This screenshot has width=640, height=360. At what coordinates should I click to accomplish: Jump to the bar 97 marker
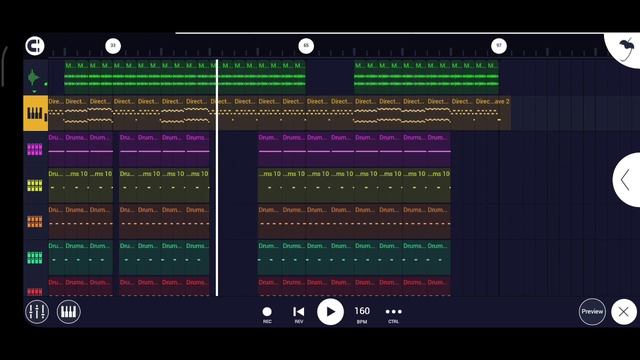[x=499, y=46]
